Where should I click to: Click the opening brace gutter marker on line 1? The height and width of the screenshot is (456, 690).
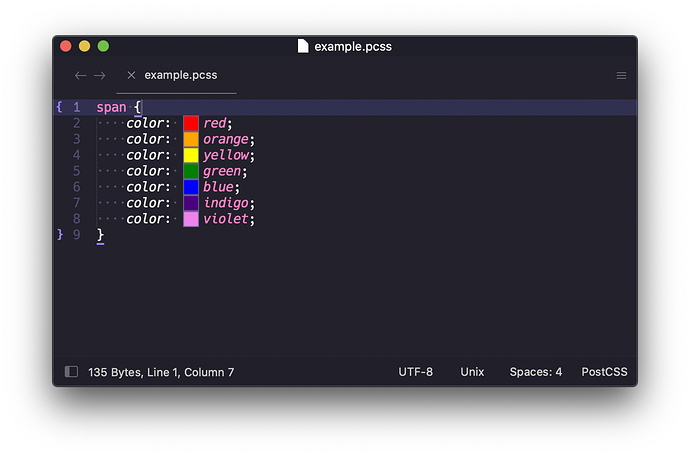(59, 107)
